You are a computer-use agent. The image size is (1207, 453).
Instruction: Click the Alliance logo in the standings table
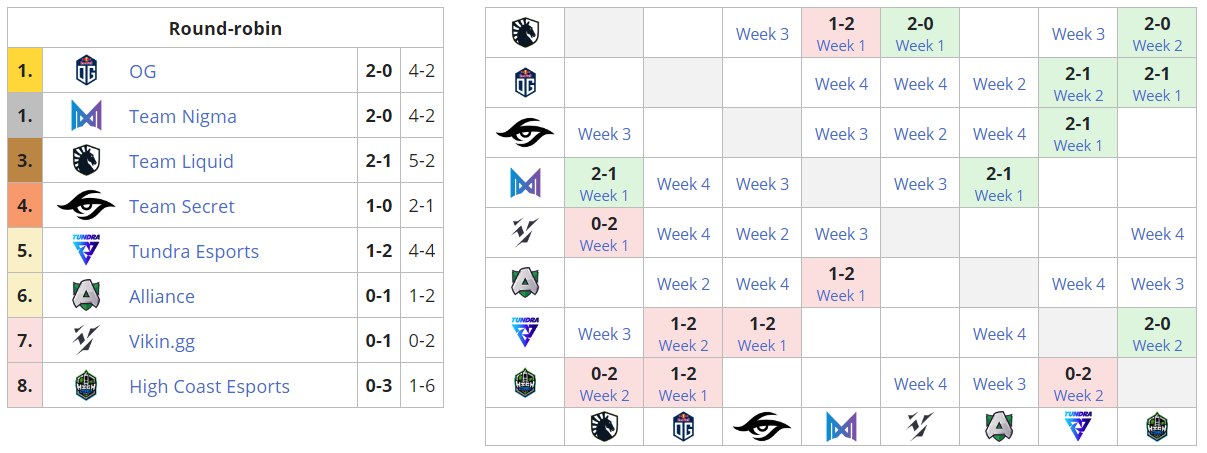coord(87,296)
